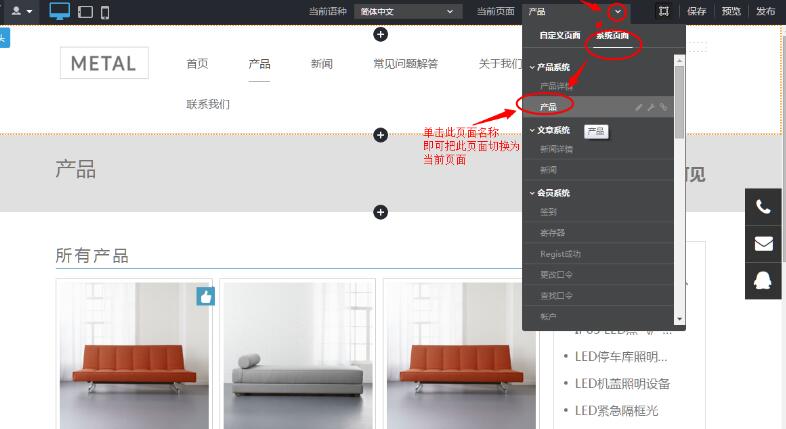
Task: Open the 简体中文 language dropdown
Action: [408, 12]
